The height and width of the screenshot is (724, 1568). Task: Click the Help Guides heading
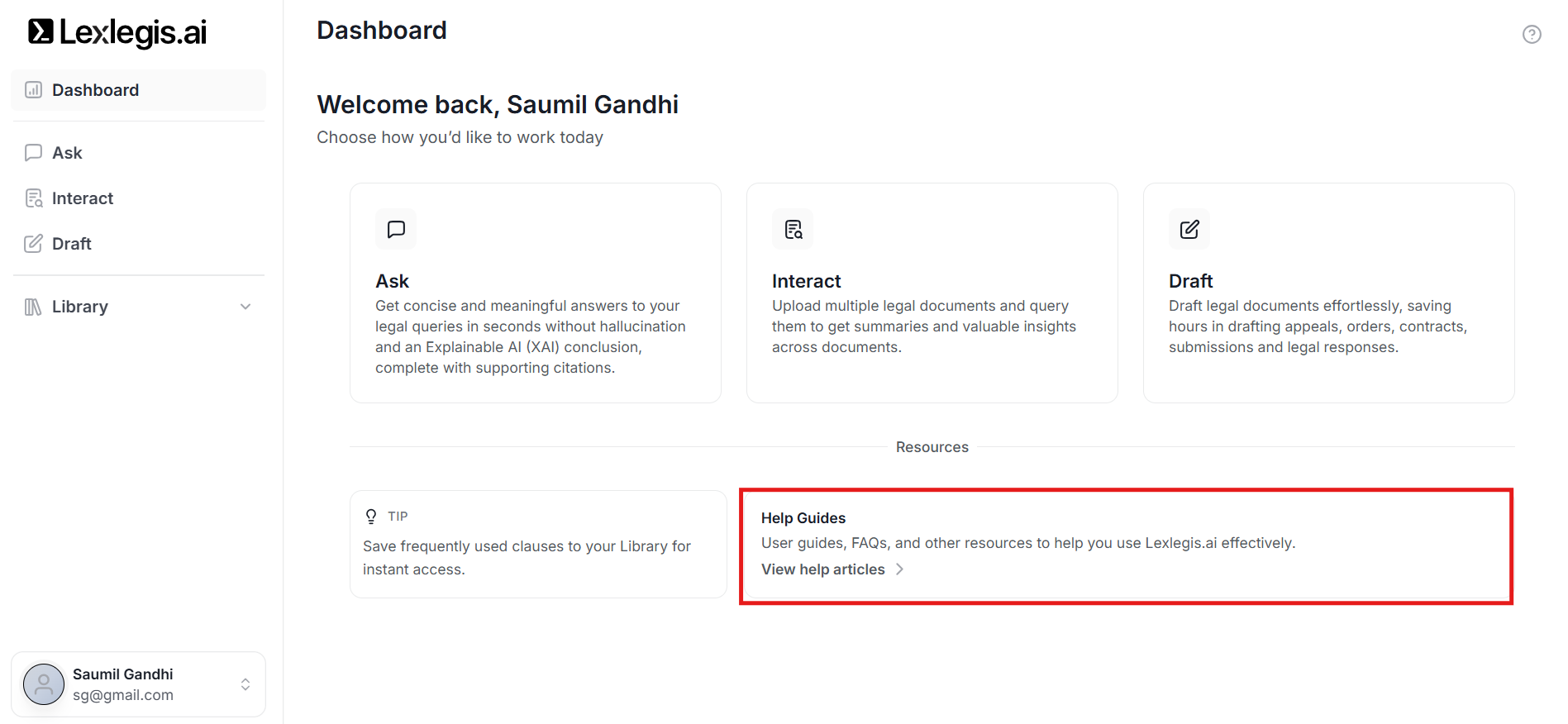(x=803, y=518)
